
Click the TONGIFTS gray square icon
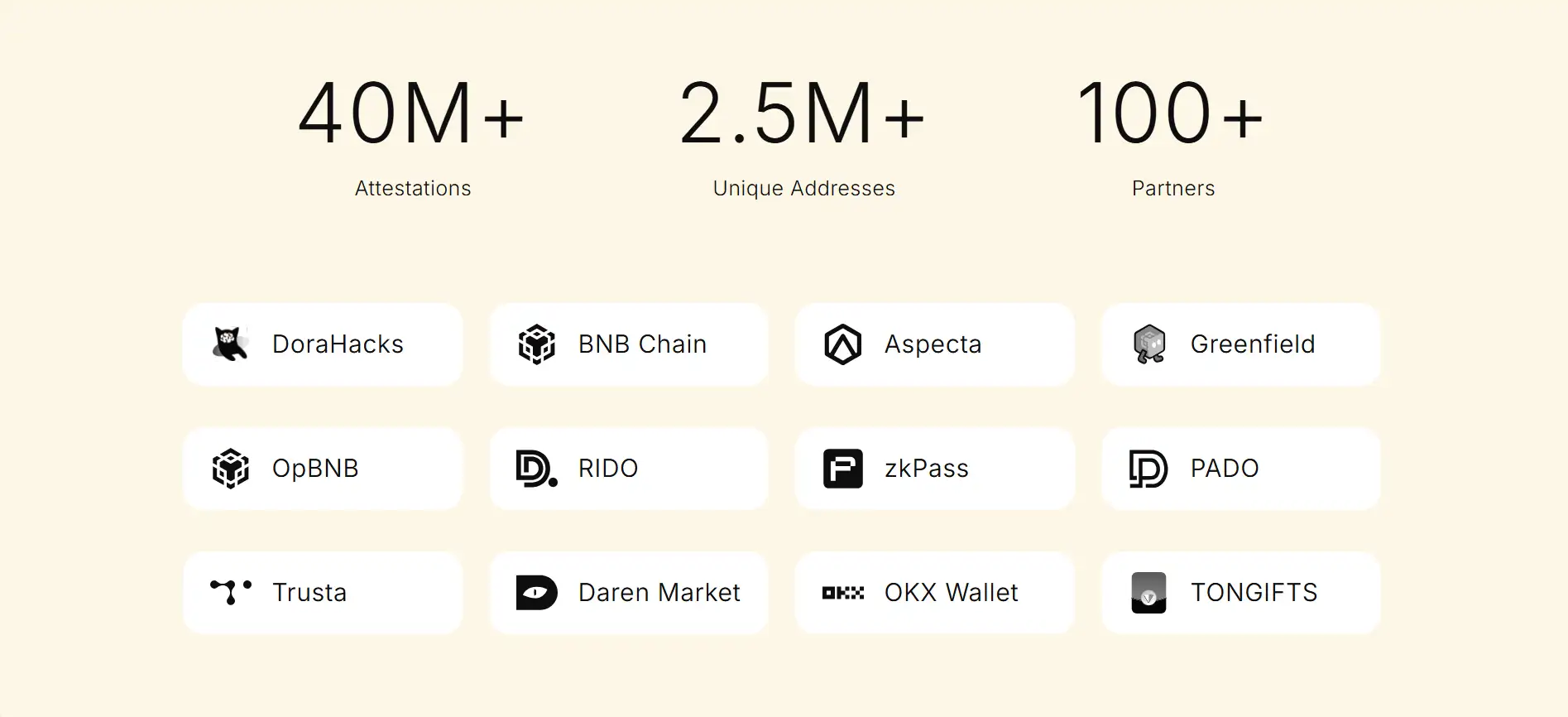[1148, 593]
